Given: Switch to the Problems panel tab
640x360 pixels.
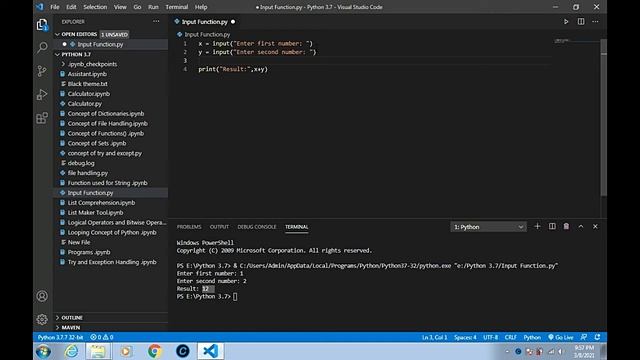Looking at the screenshot, I should (x=189, y=227).
